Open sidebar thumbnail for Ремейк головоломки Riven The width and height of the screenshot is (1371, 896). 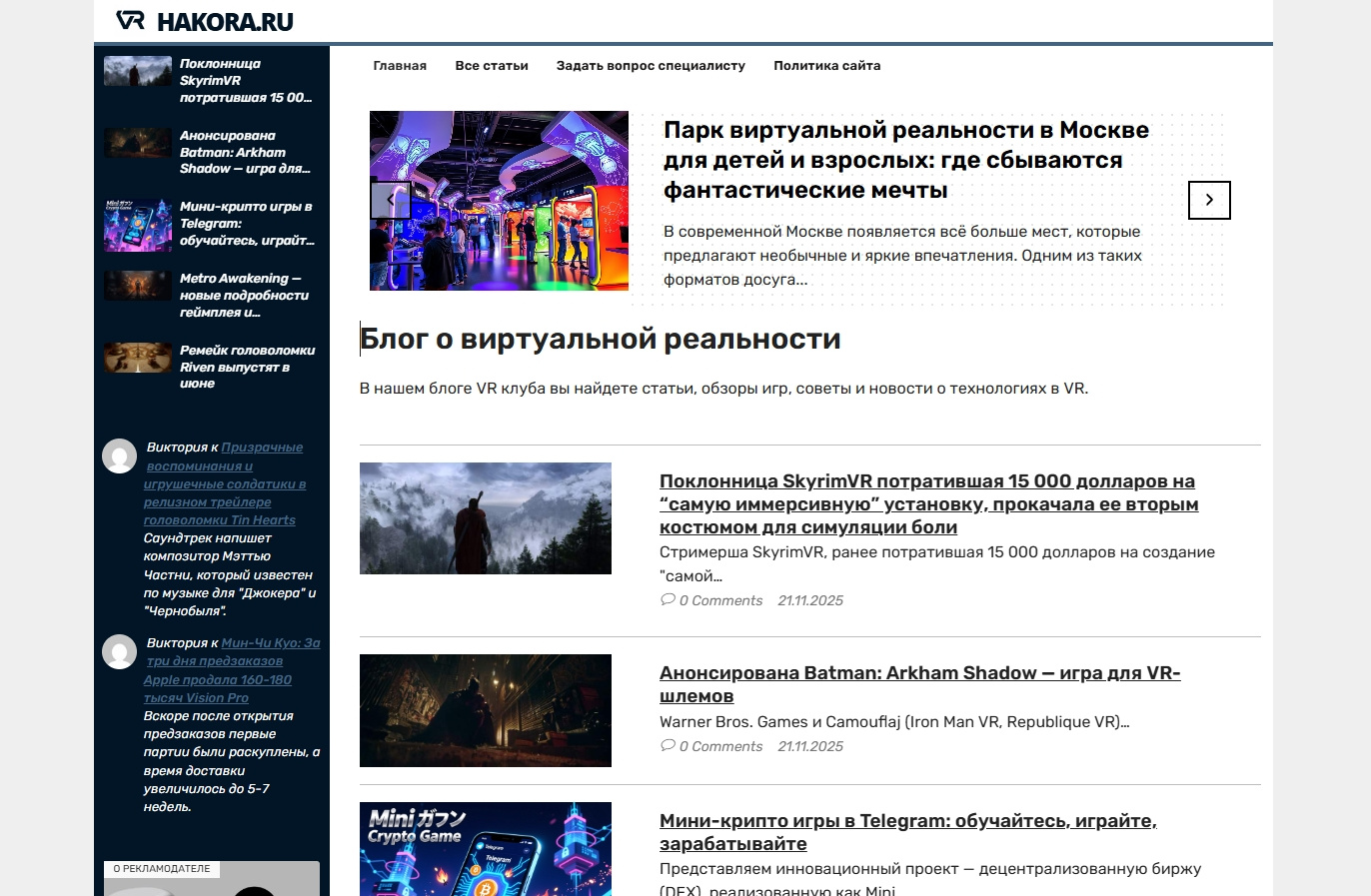[138, 358]
